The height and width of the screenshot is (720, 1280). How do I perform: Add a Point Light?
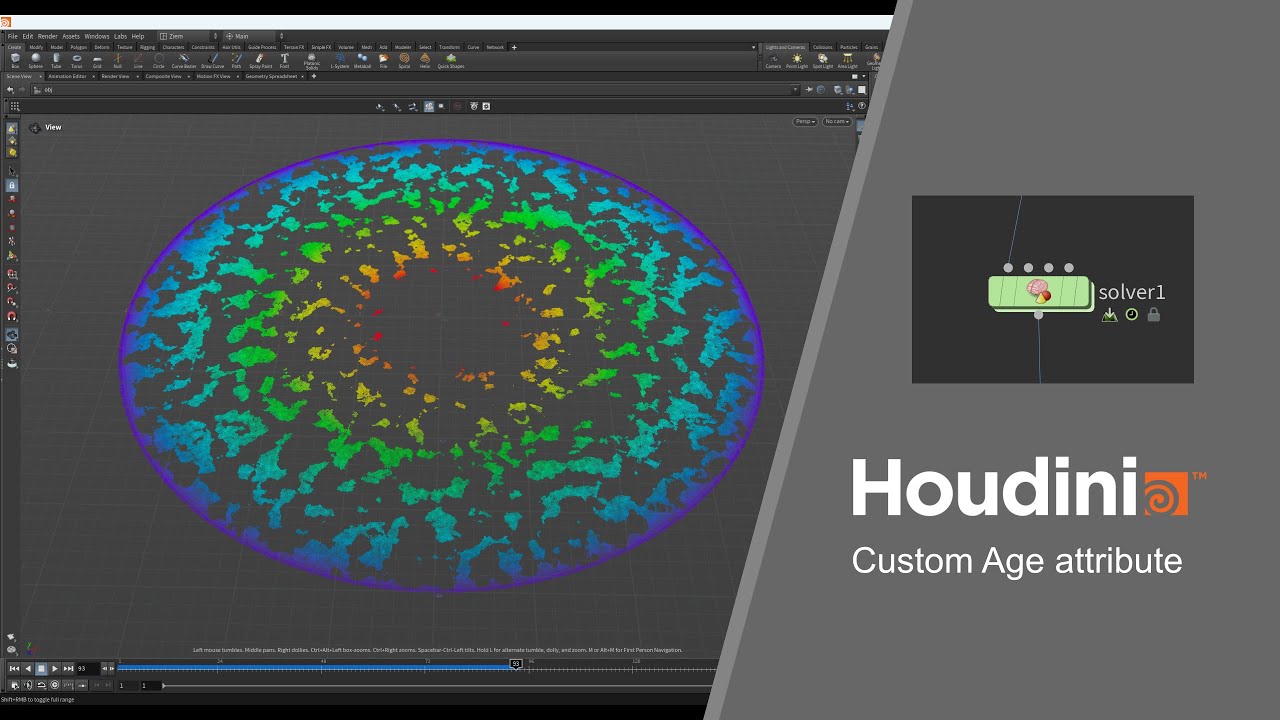click(797, 61)
